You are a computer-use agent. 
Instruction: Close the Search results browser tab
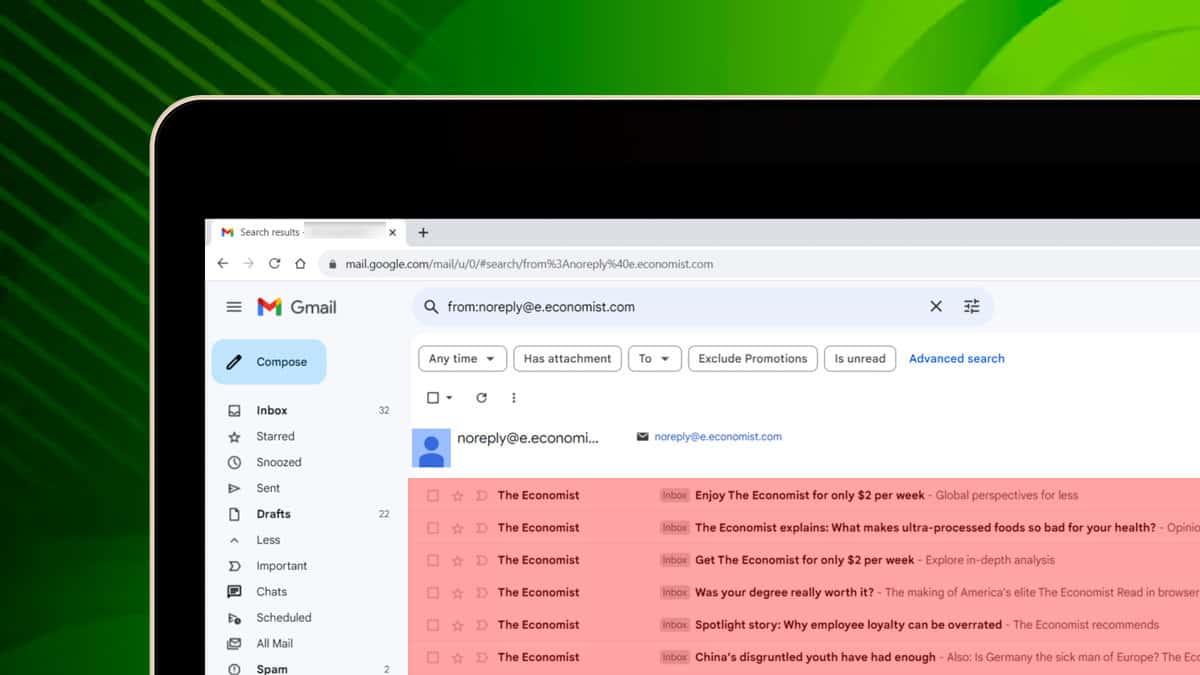coord(392,232)
